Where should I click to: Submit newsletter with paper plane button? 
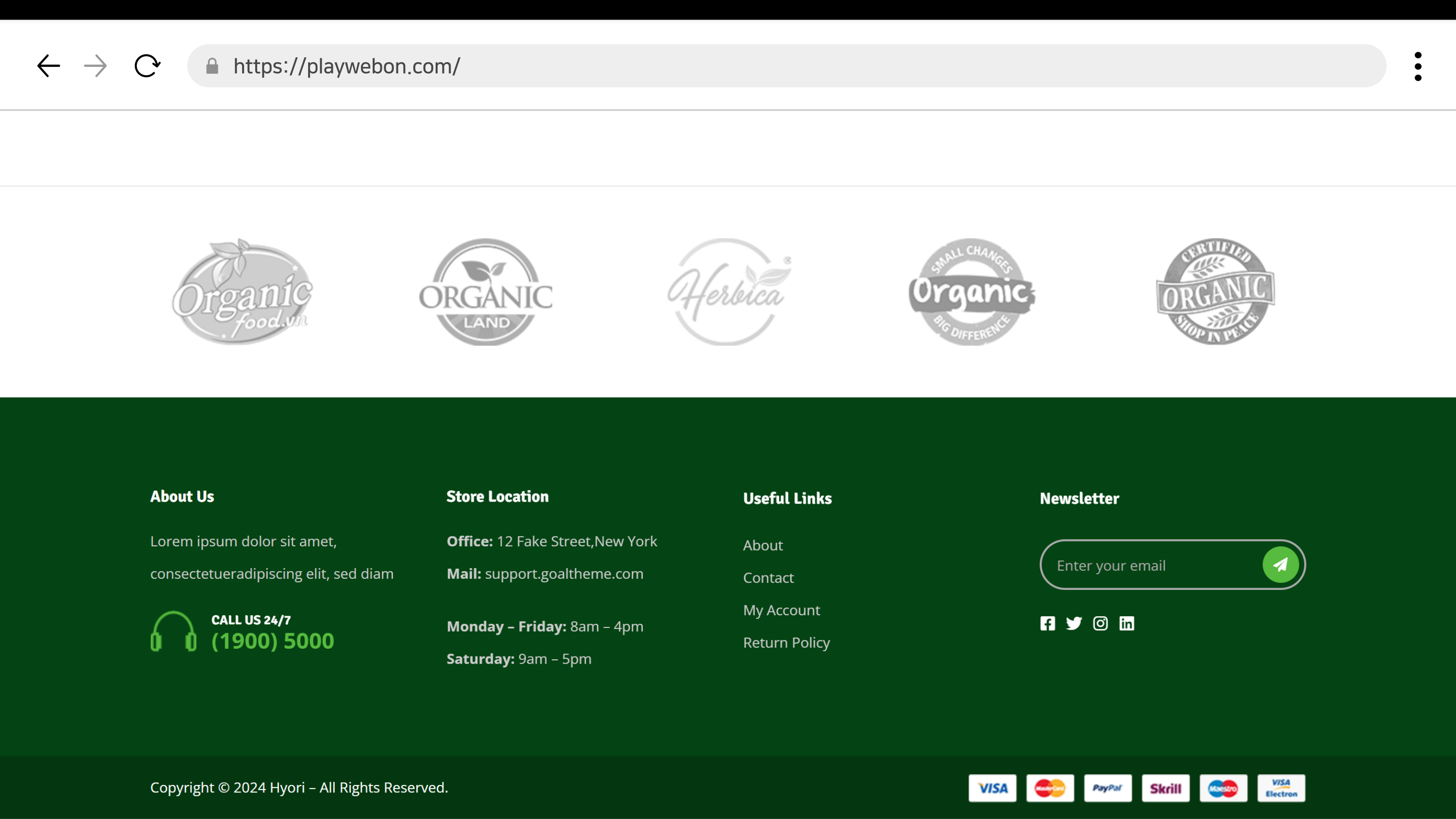[x=1280, y=564]
